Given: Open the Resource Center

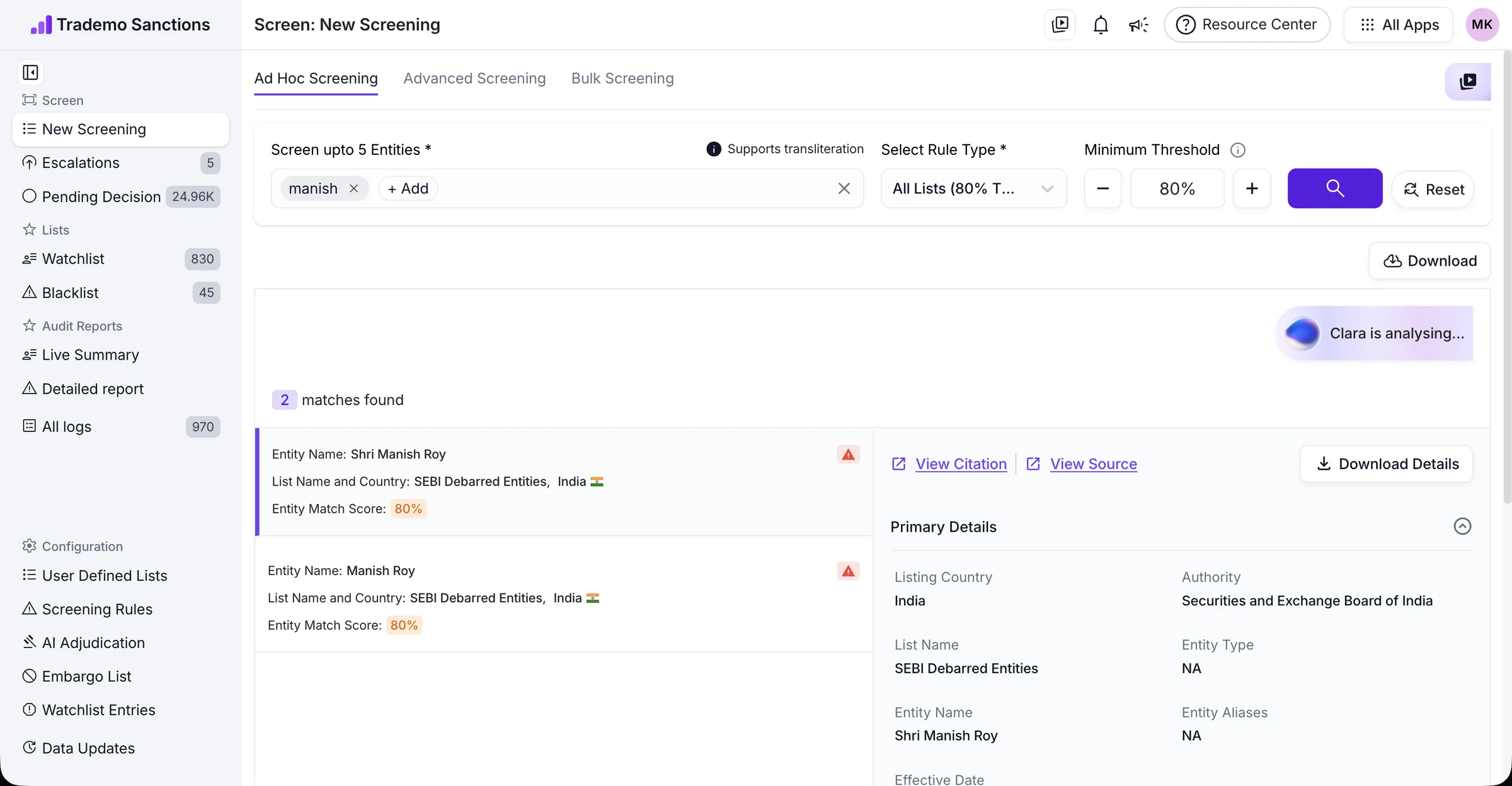Looking at the screenshot, I should click(x=1247, y=25).
